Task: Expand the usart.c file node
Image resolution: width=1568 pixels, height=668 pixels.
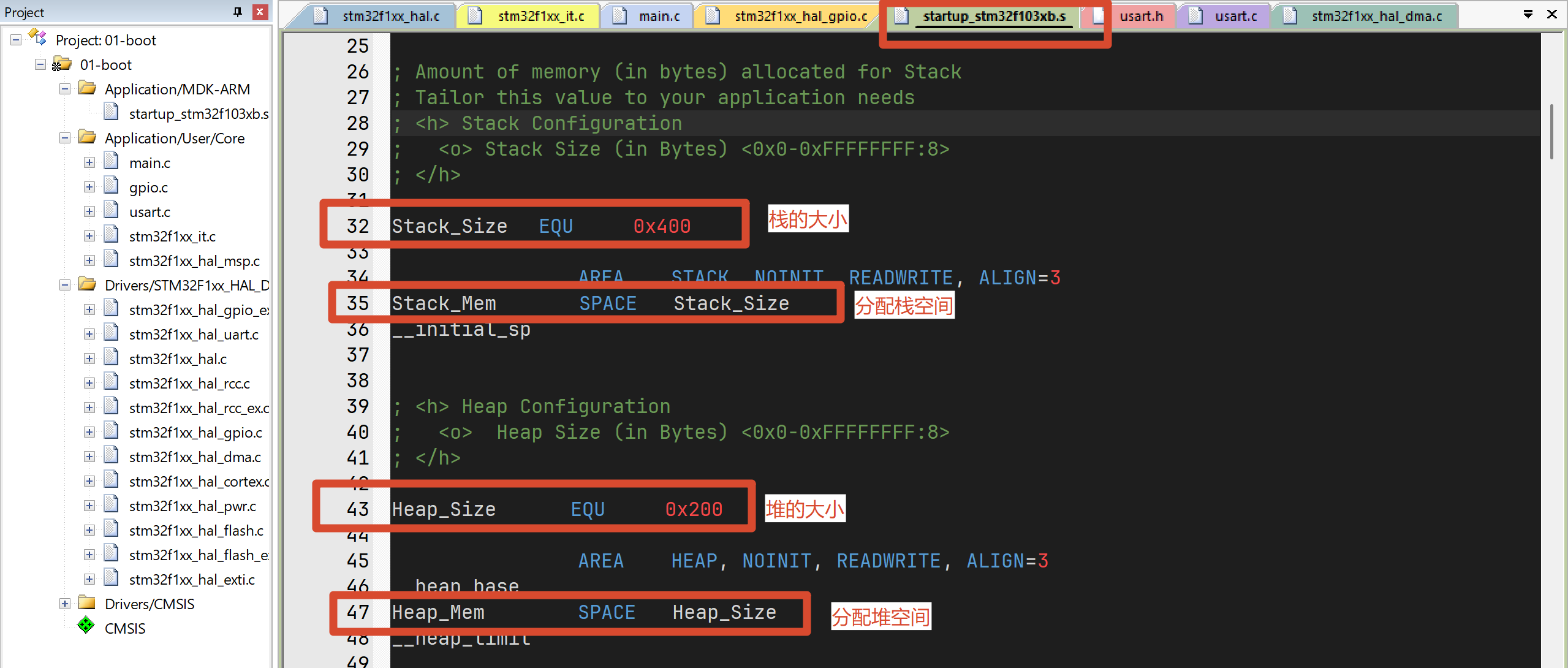Action: tap(89, 211)
